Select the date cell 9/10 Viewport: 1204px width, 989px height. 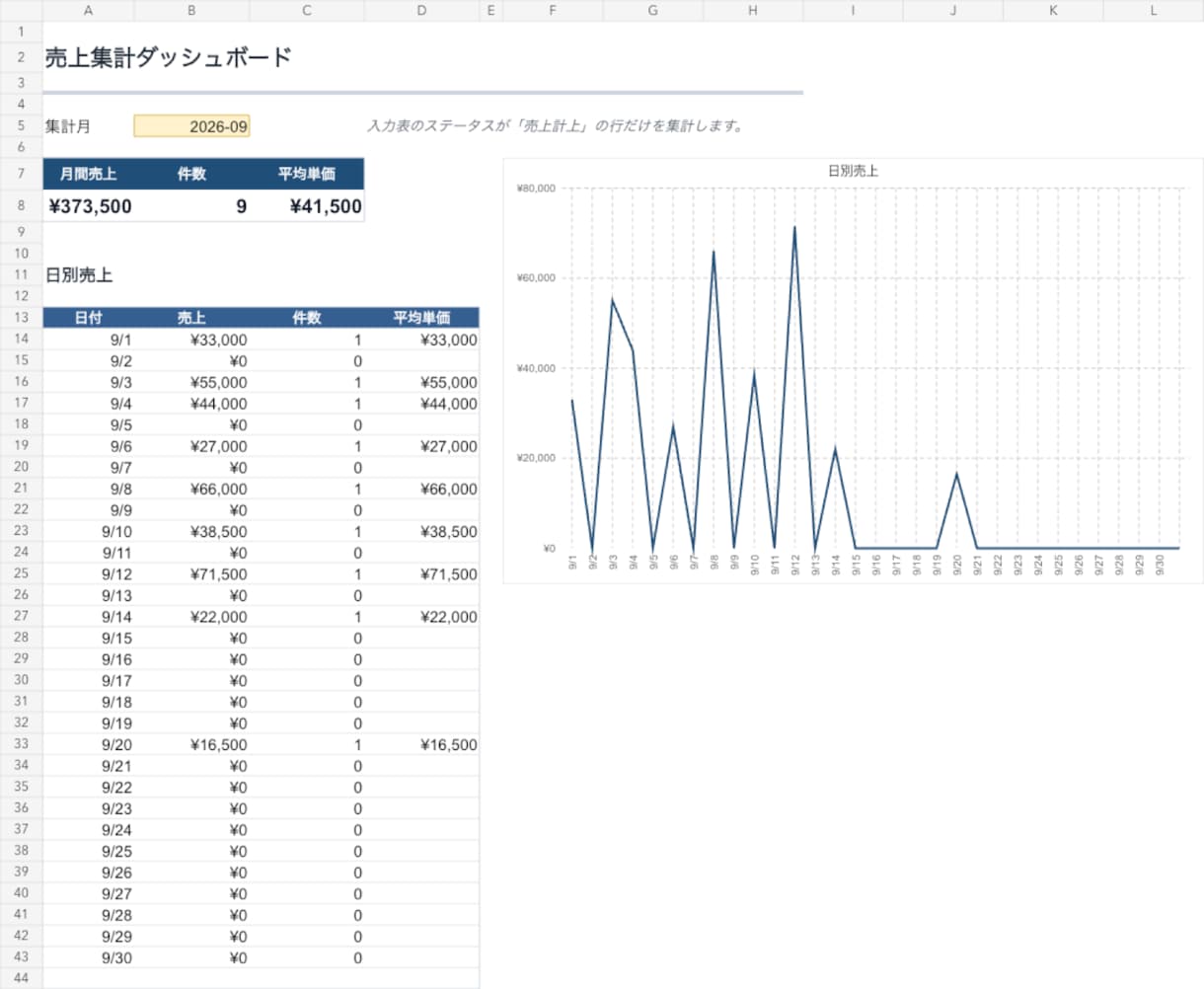coord(89,531)
